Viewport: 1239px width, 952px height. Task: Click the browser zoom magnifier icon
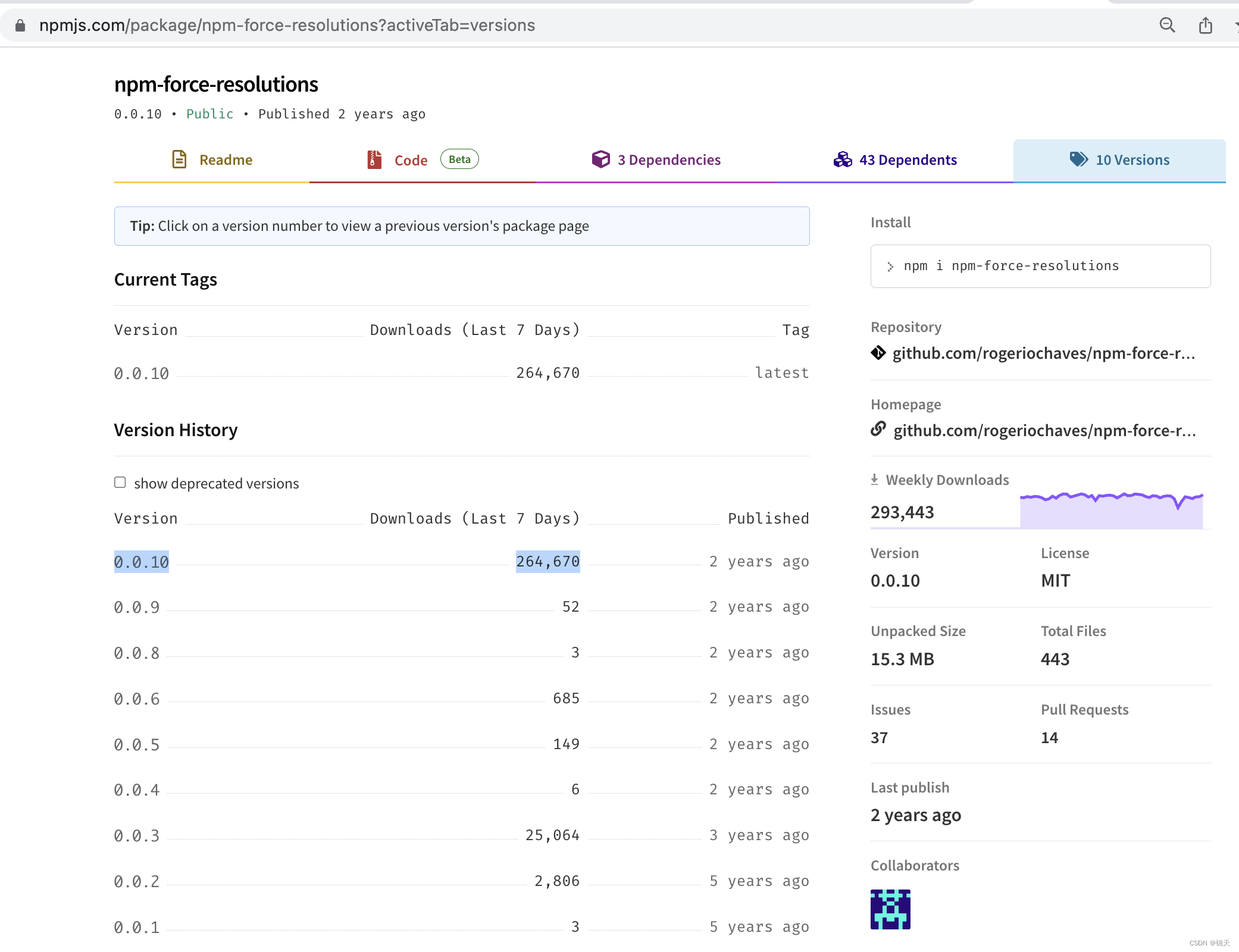(x=1167, y=25)
